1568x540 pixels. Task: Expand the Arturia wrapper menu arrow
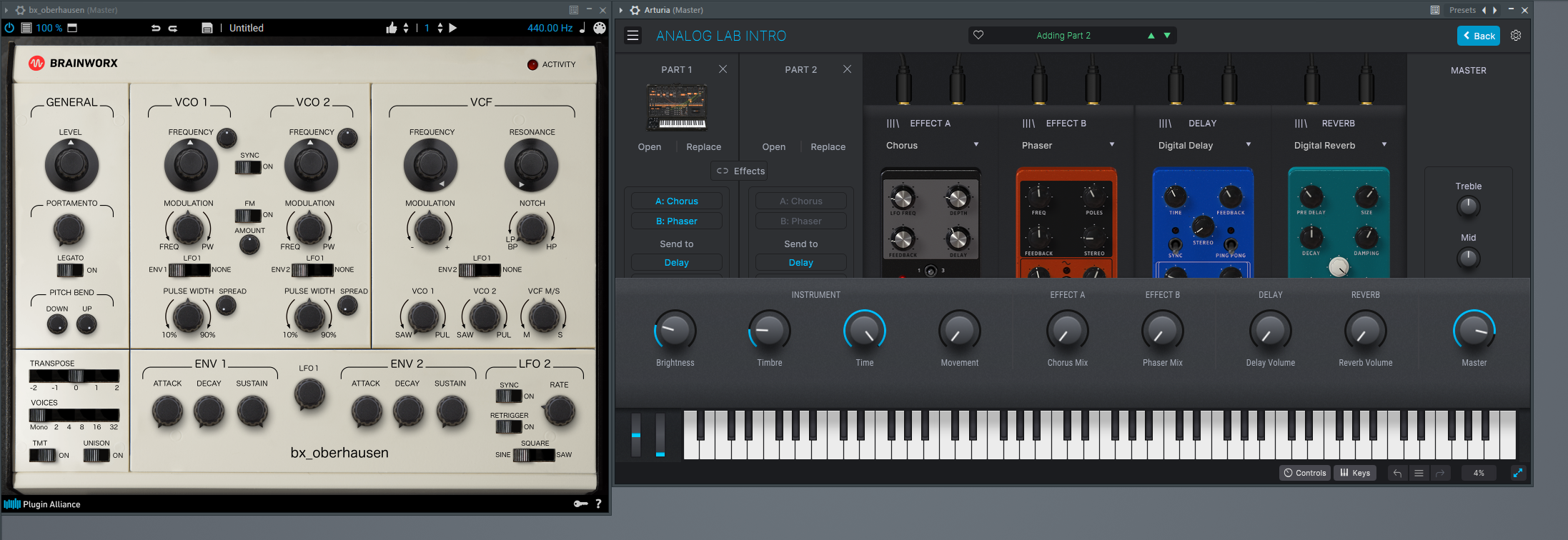(621, 10)
